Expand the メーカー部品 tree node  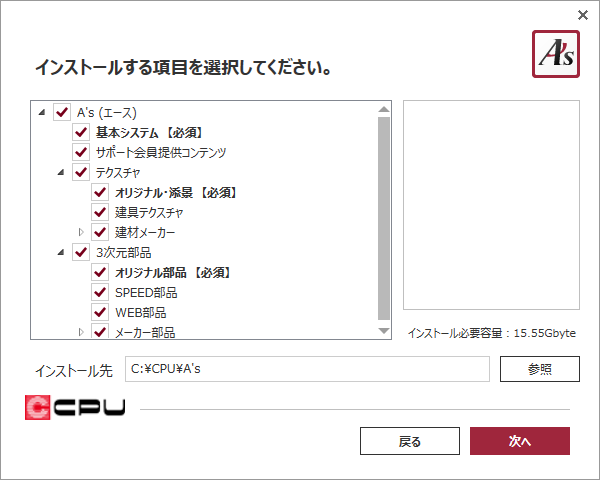[x=81, y=332]
